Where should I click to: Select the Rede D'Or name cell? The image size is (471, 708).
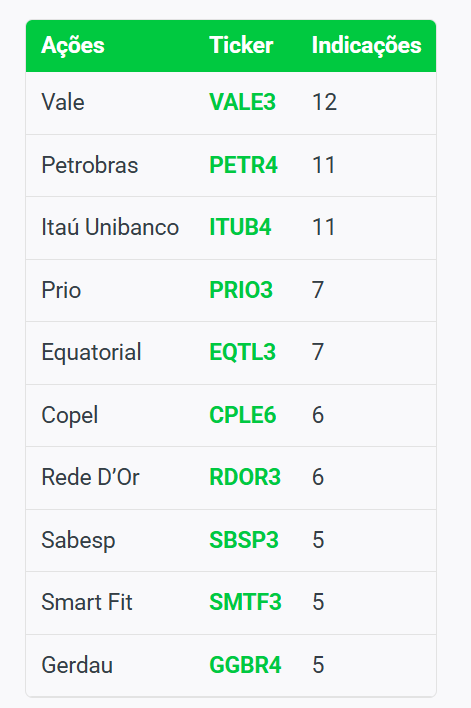pos(90,477)
